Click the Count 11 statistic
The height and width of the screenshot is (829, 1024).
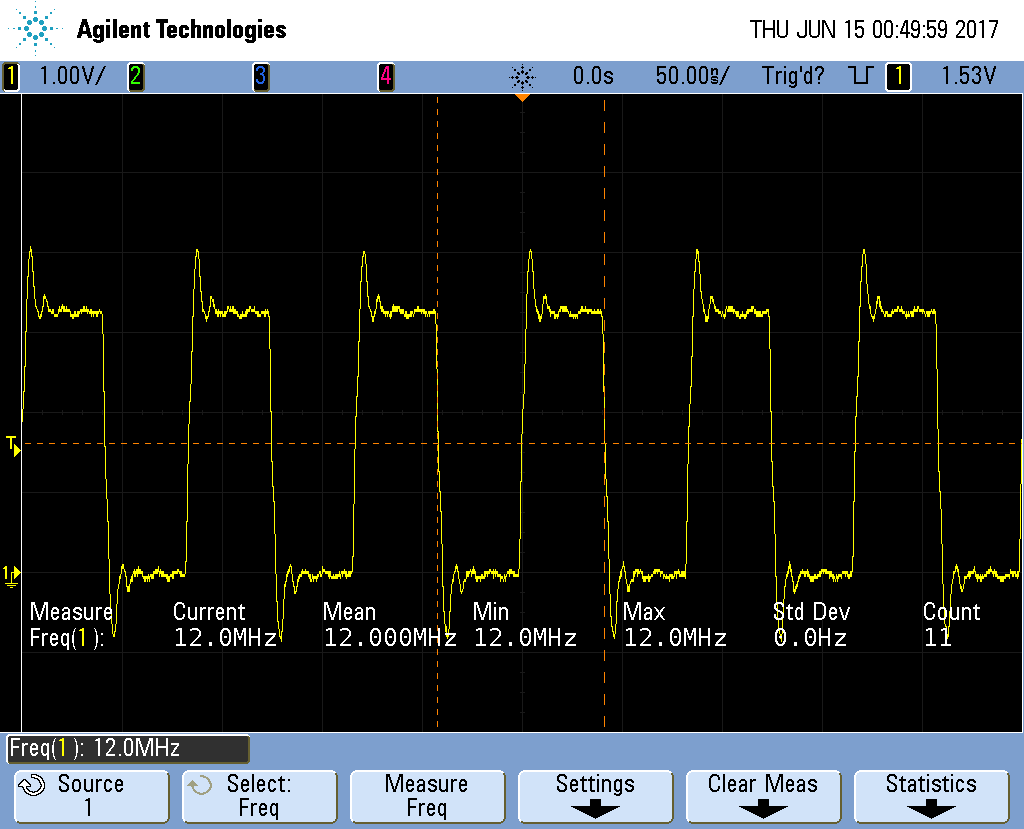click(952, 625)
